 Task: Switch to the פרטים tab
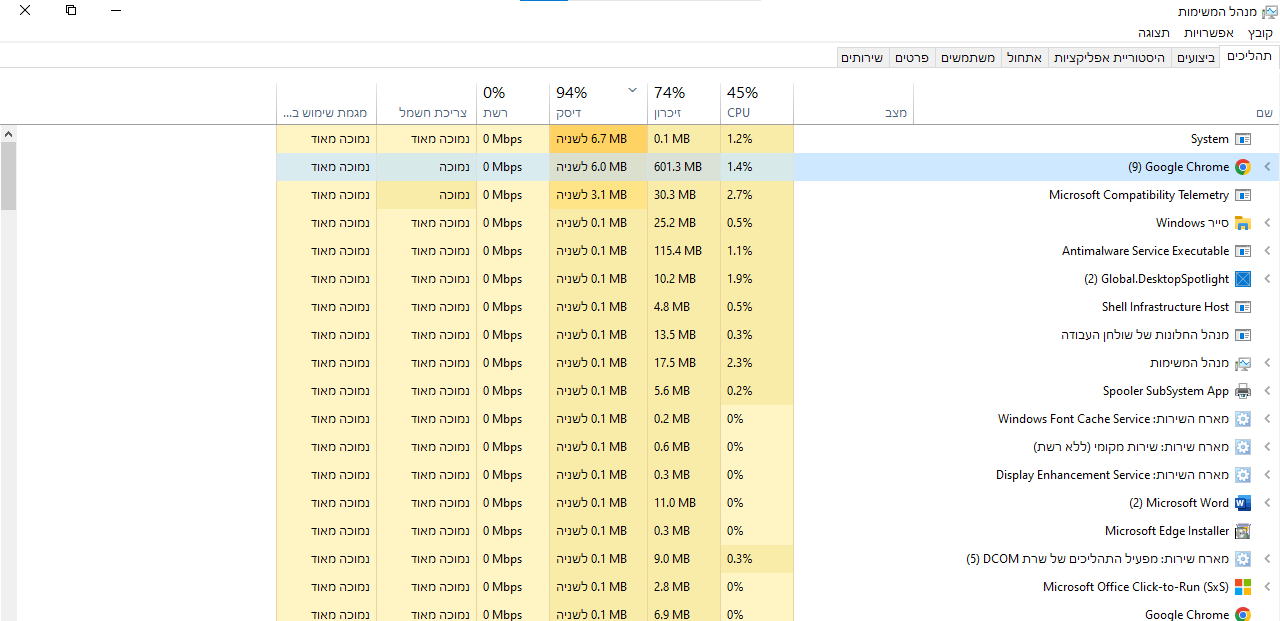click(911, 58)
